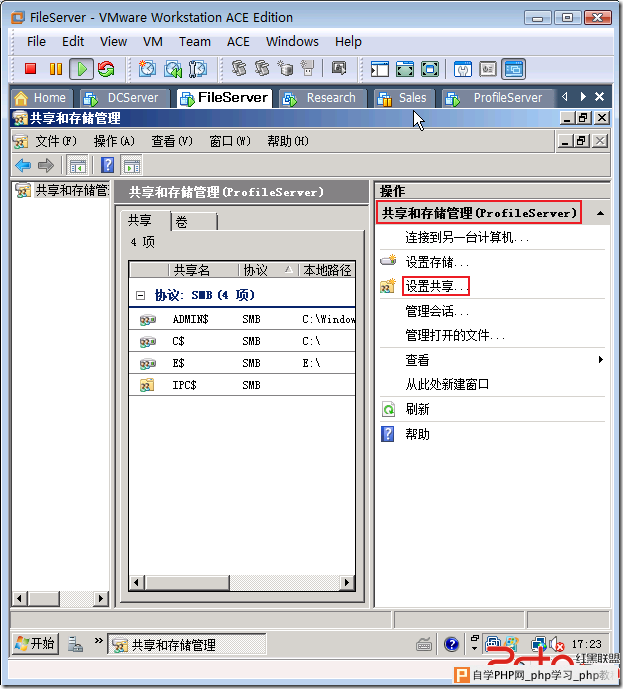Sort by 协议 column header

coord(268,270)
